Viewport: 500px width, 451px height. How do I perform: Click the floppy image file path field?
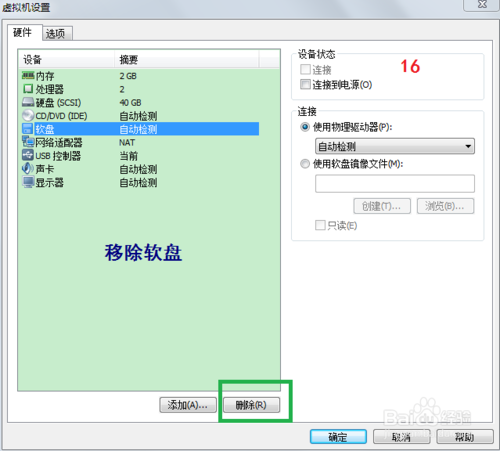pos(395,183)
